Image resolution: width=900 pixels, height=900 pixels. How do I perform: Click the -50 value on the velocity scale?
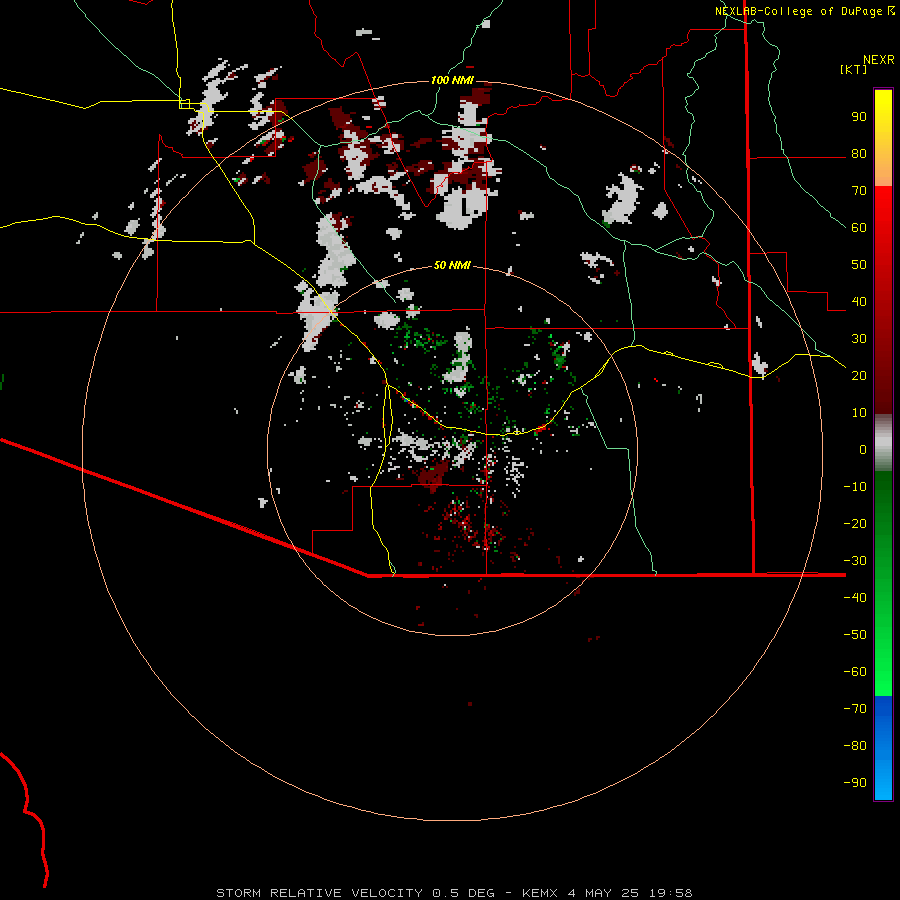click(x=855, y=635)
